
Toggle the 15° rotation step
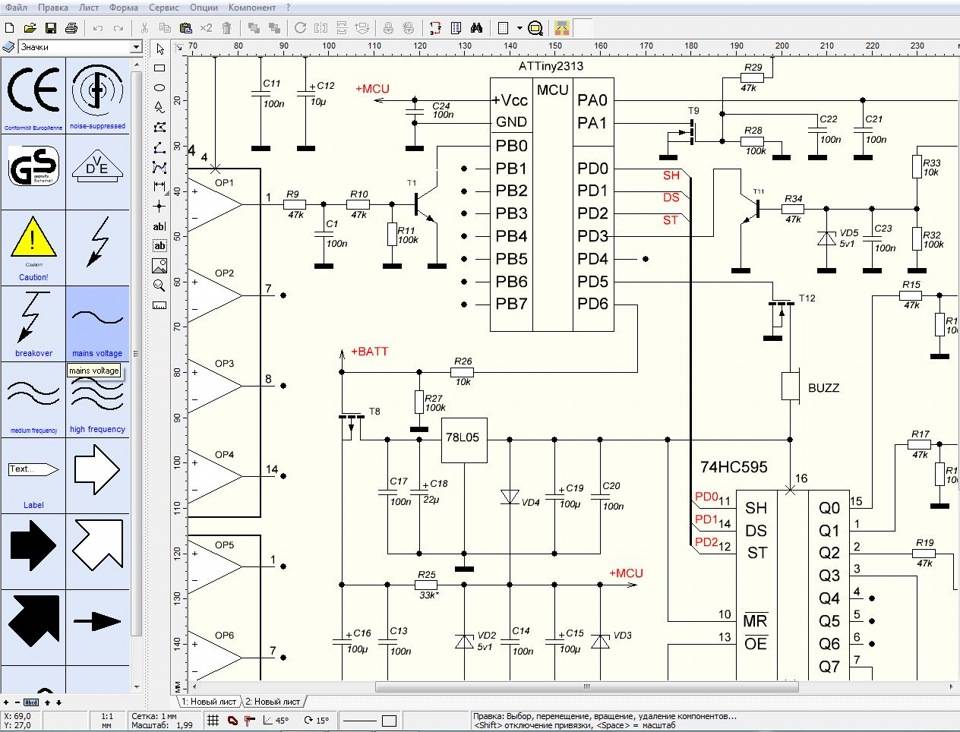[316, 720]
